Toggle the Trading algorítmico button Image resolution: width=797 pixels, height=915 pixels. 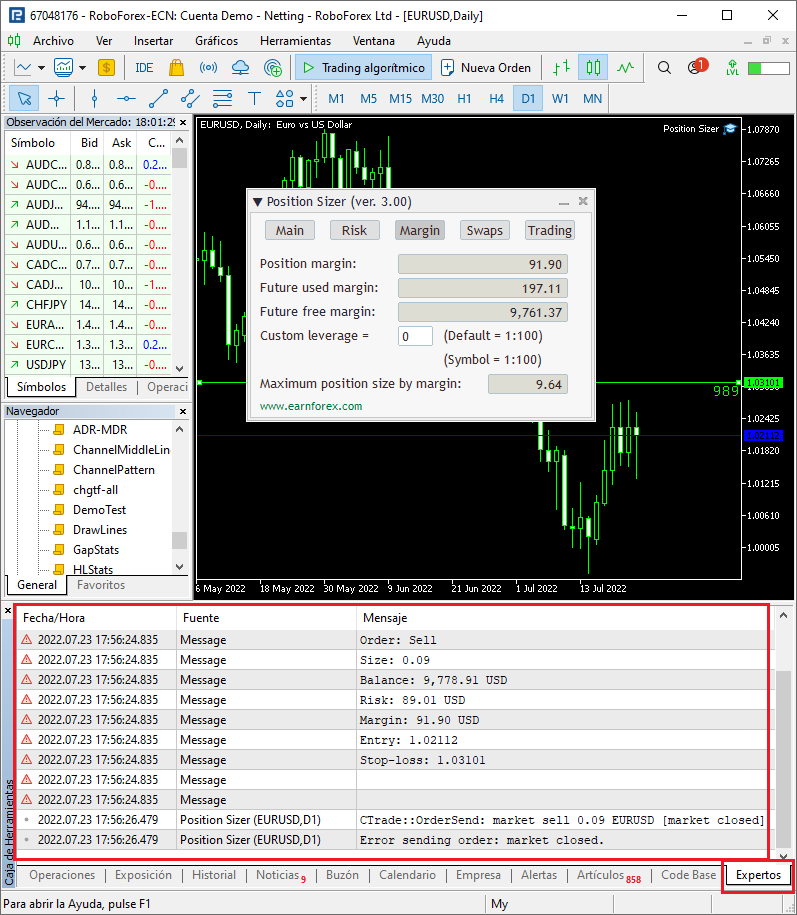[x=362, y=68]
